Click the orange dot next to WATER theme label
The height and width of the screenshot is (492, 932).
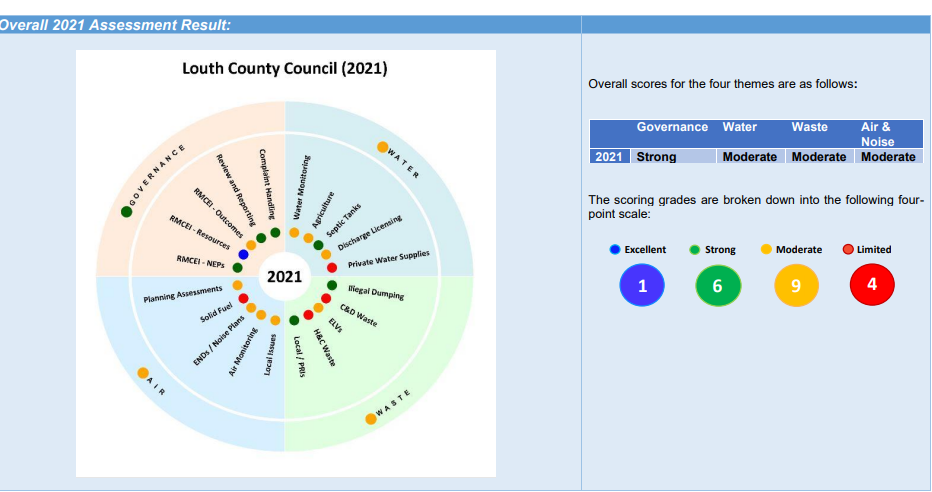pos(382,147)
